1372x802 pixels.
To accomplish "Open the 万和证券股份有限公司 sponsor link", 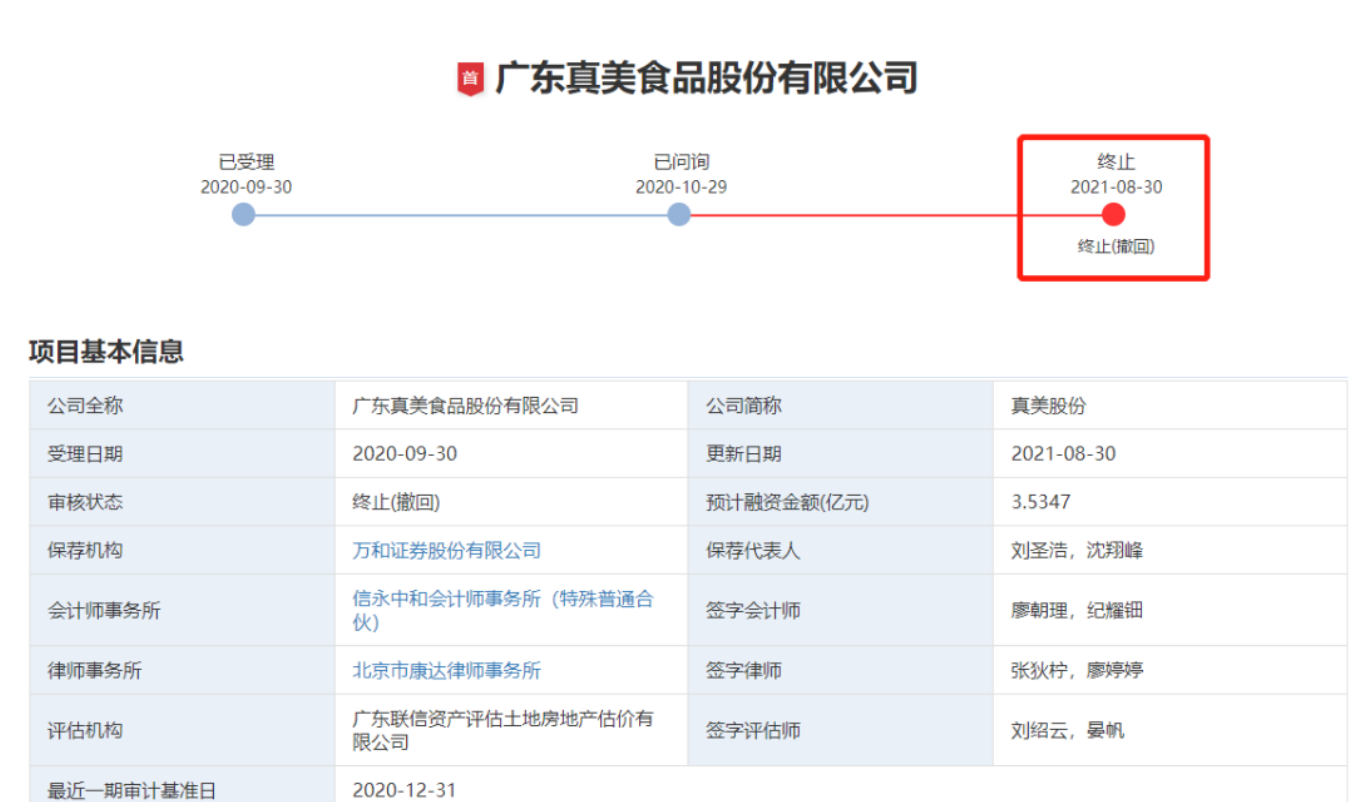I will point(446,550).
